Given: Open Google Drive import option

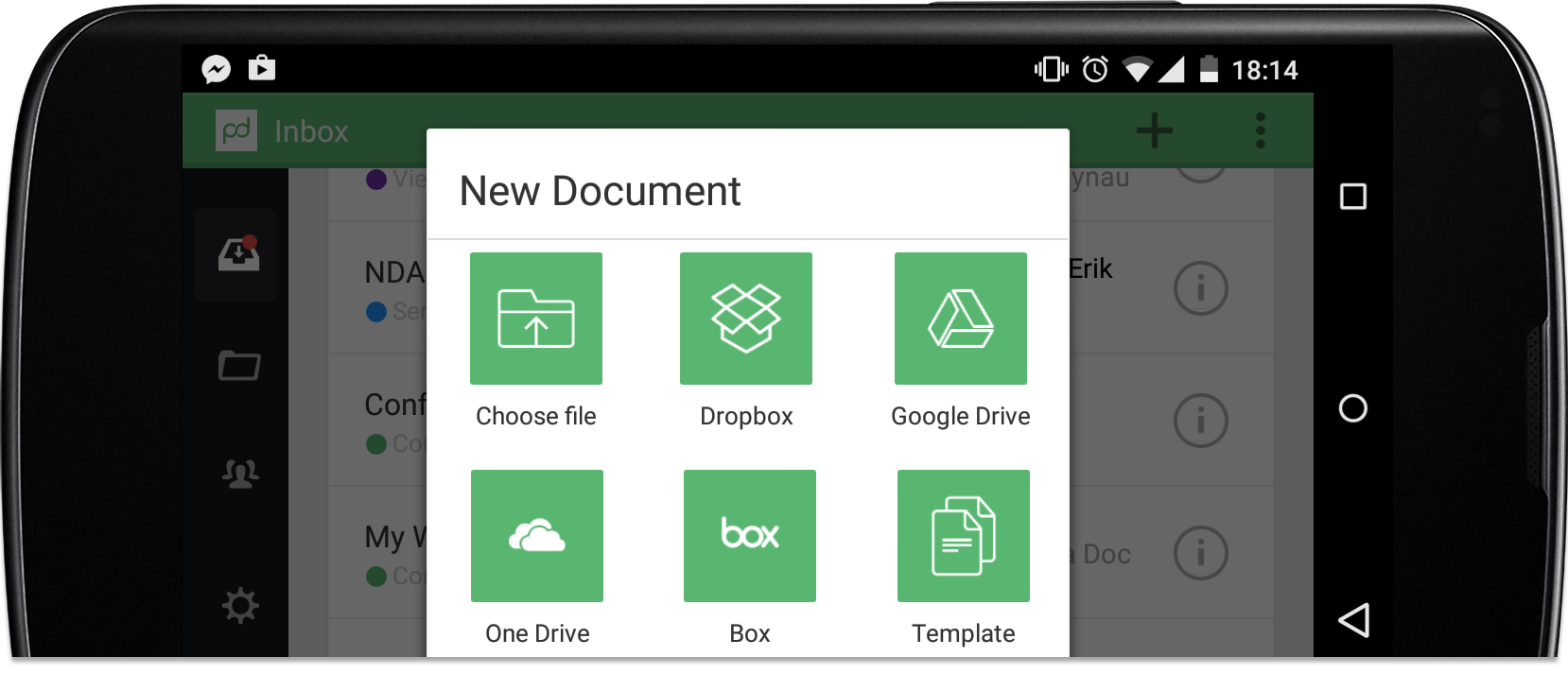Looking at the screenshot, I should tap(960, 319).
